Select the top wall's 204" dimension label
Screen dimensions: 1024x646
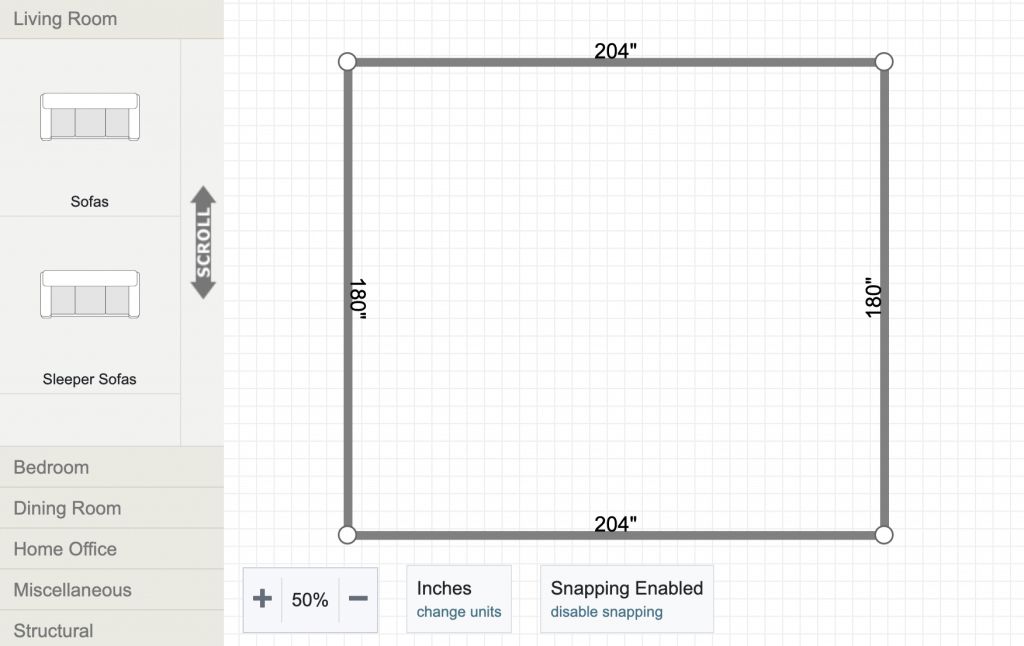(x=615, y=51)
